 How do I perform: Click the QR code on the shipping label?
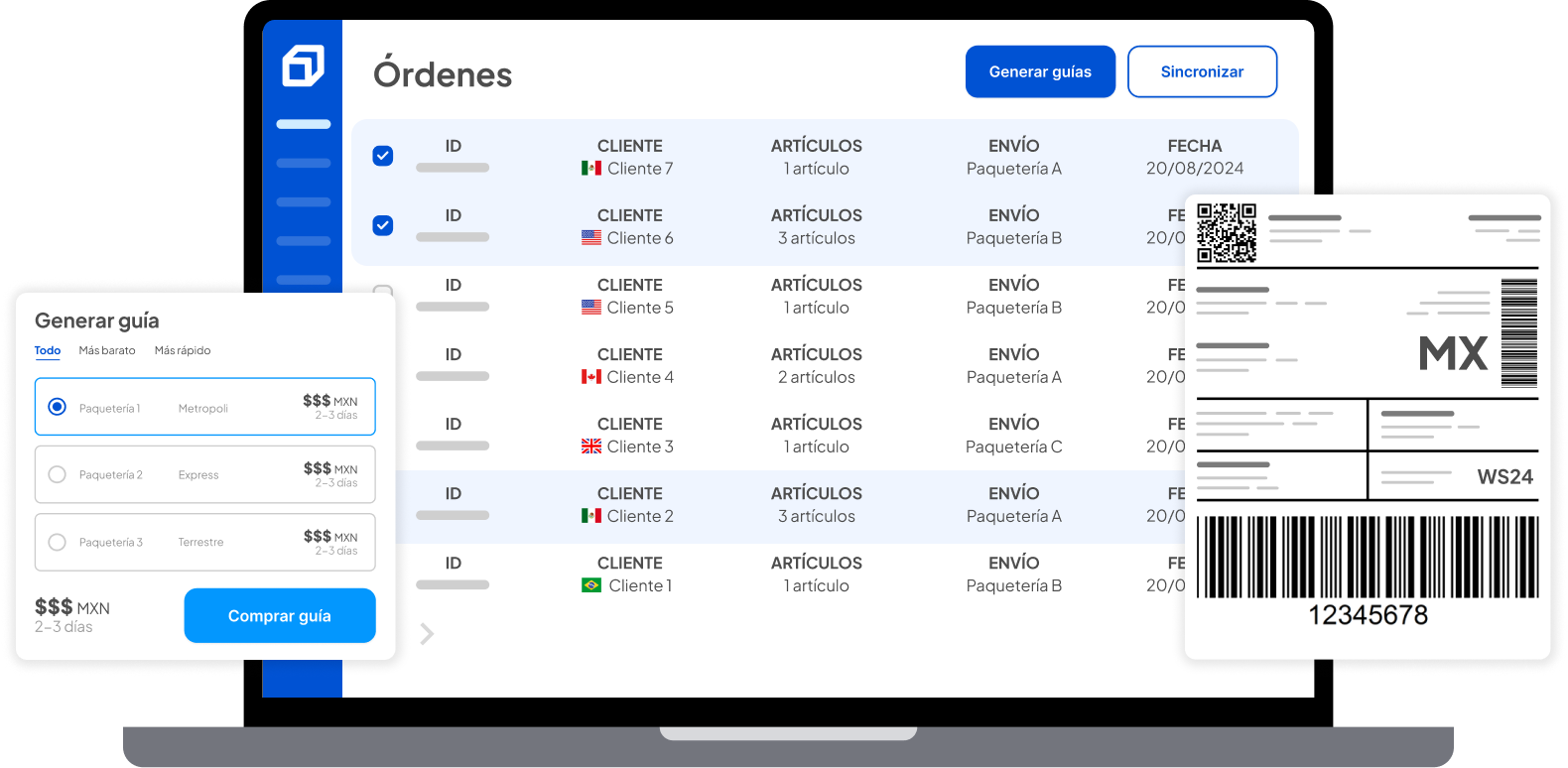click(1227, 233)
